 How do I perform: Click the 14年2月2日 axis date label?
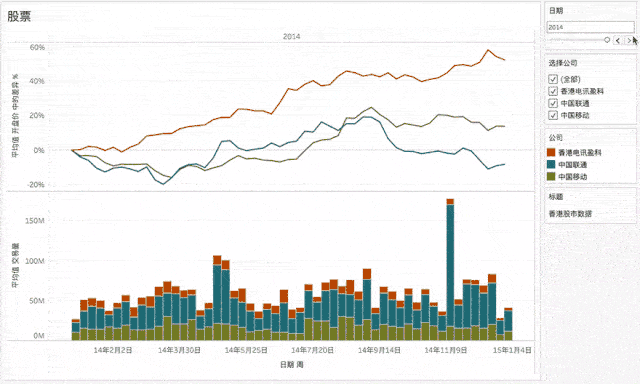tap(113, 350)
